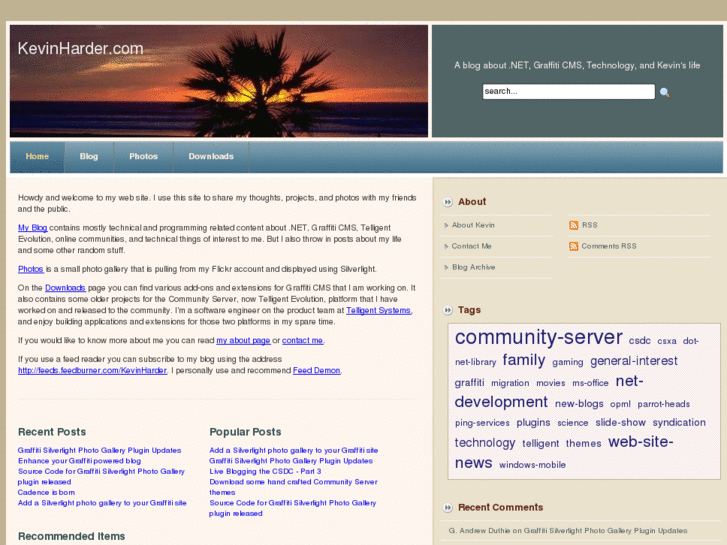Click the RSS feed icon

[x=574, y=225]
